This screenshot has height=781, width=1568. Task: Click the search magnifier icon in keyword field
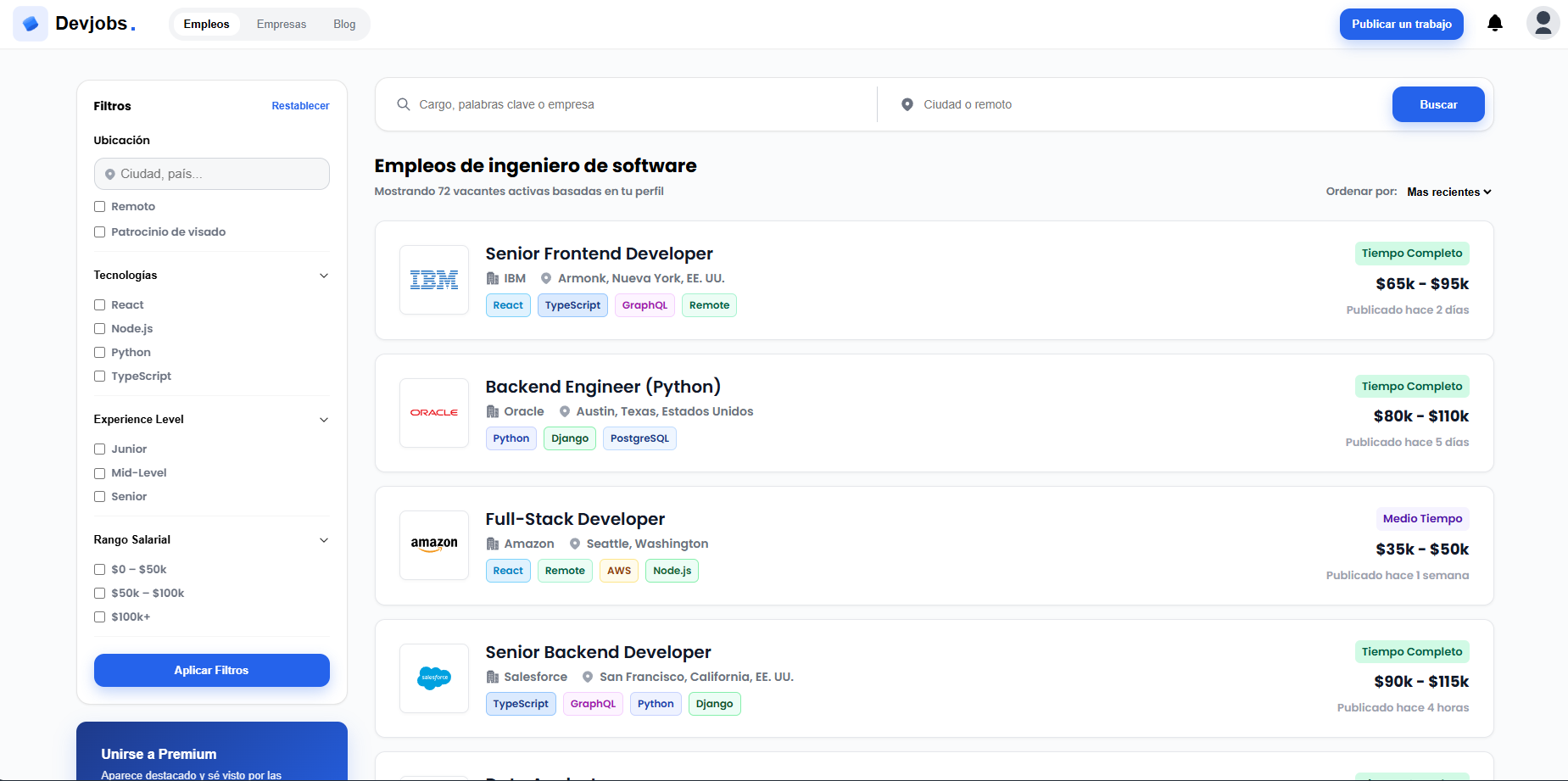point(403,103)
